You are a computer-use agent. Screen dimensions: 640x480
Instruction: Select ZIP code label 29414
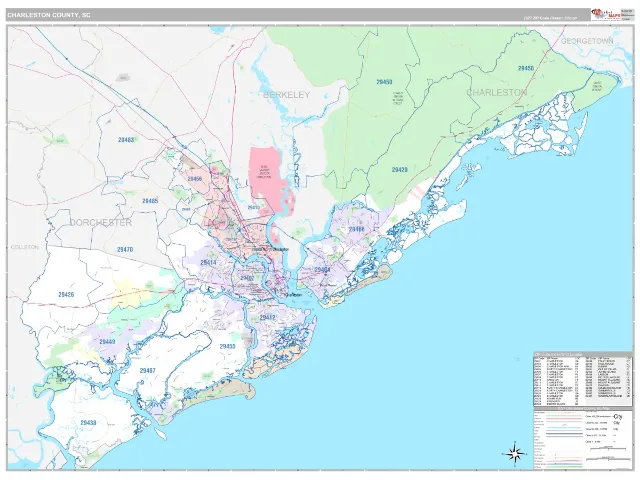click(208, 262)
